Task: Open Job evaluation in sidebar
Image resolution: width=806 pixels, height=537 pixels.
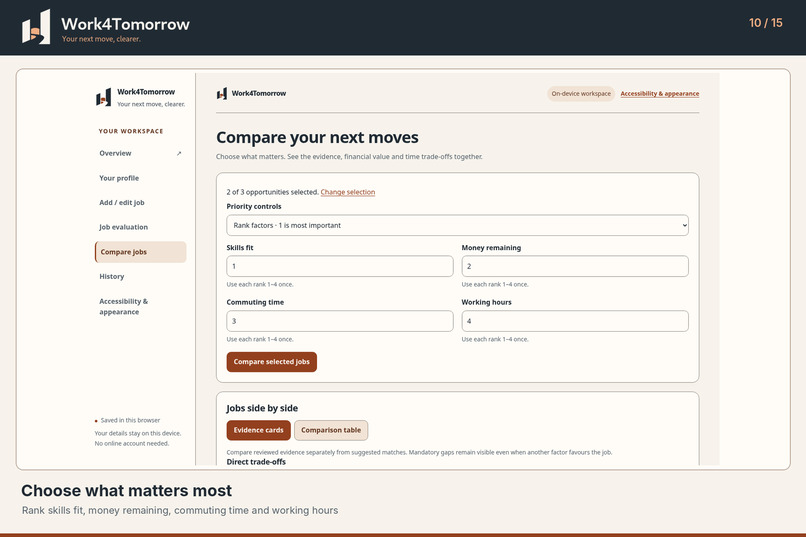Action: [140, 227]
